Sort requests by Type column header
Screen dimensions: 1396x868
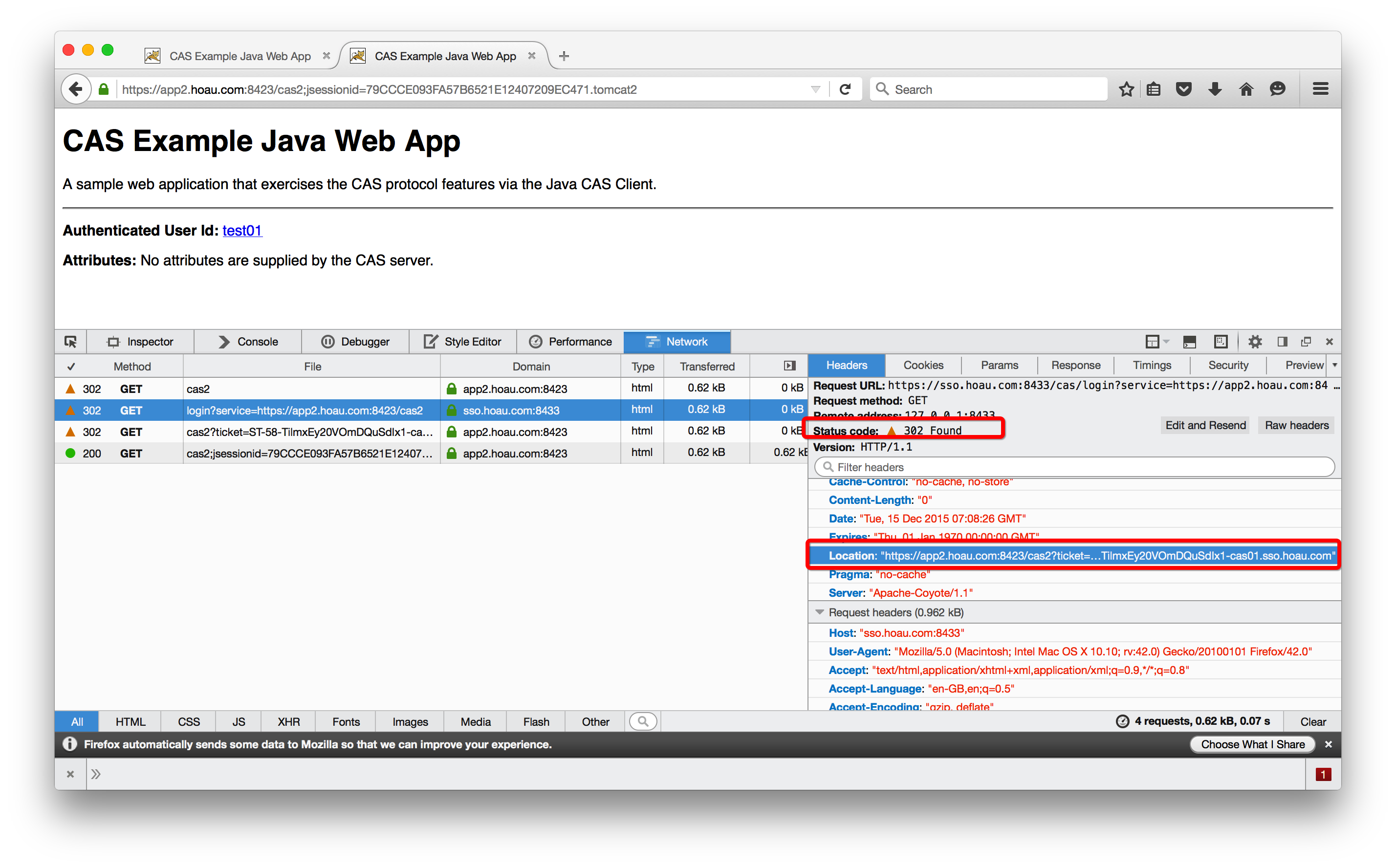(642, 366)
